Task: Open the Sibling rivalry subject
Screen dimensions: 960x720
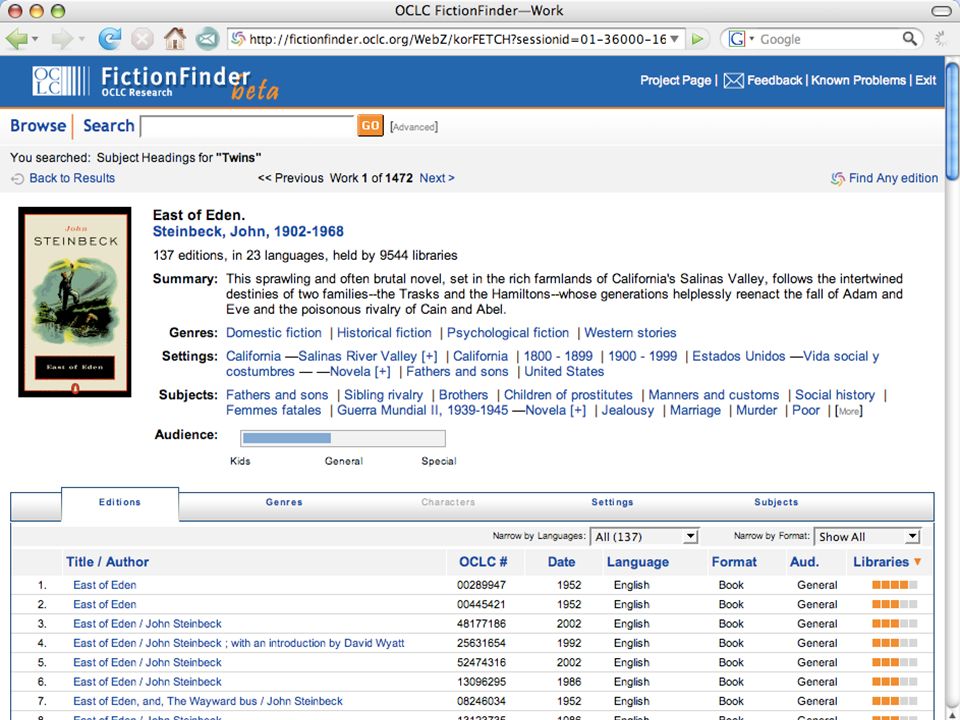Action: [383, 395]
